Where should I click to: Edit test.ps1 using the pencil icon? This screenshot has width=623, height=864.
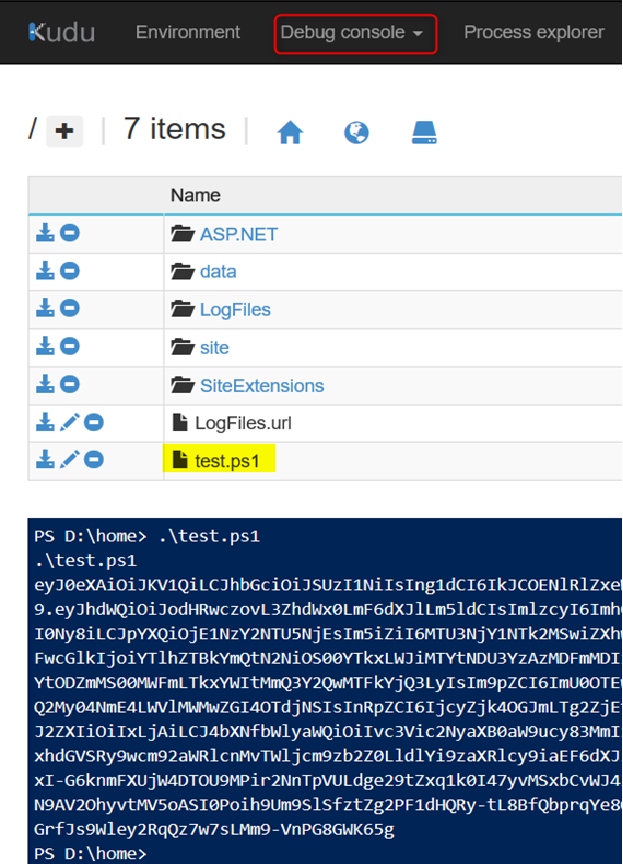(x=69, y=459)
